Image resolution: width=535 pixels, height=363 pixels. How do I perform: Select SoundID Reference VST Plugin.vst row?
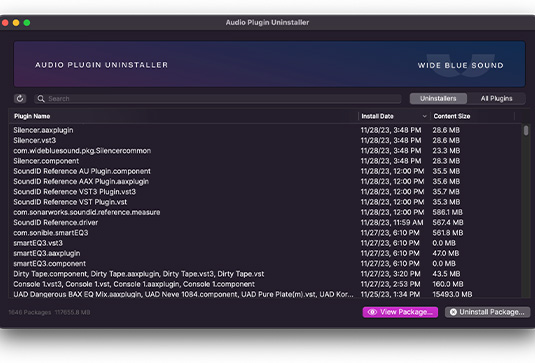[265, 202]
